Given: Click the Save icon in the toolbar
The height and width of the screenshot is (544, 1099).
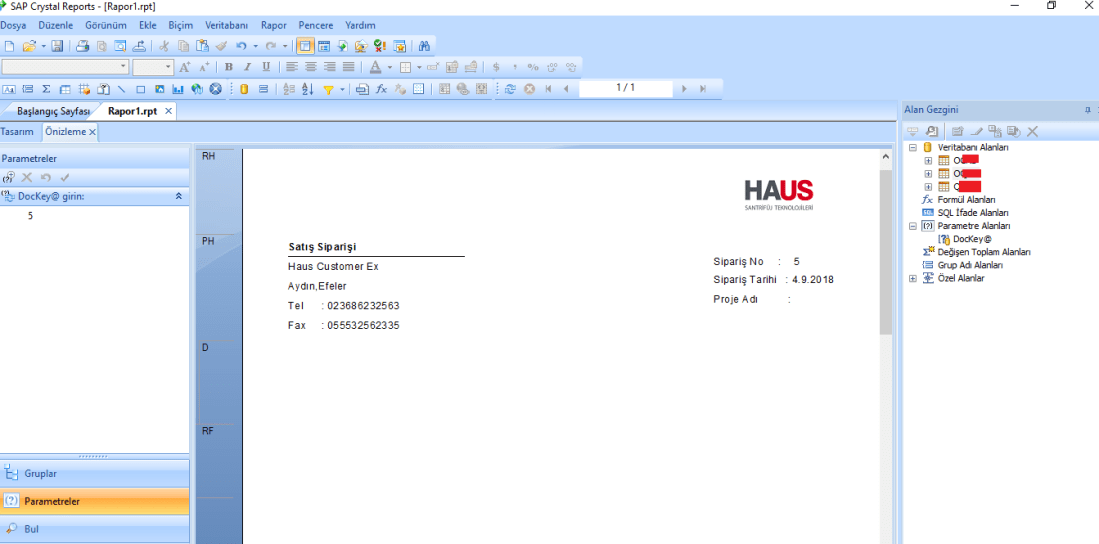Looking at the screenshot, I should 57,46.
